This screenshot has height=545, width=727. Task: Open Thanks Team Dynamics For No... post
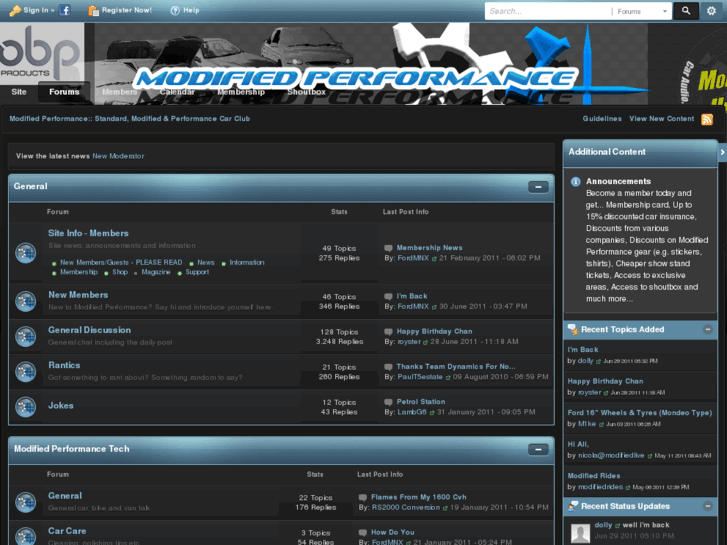[456, 367]
